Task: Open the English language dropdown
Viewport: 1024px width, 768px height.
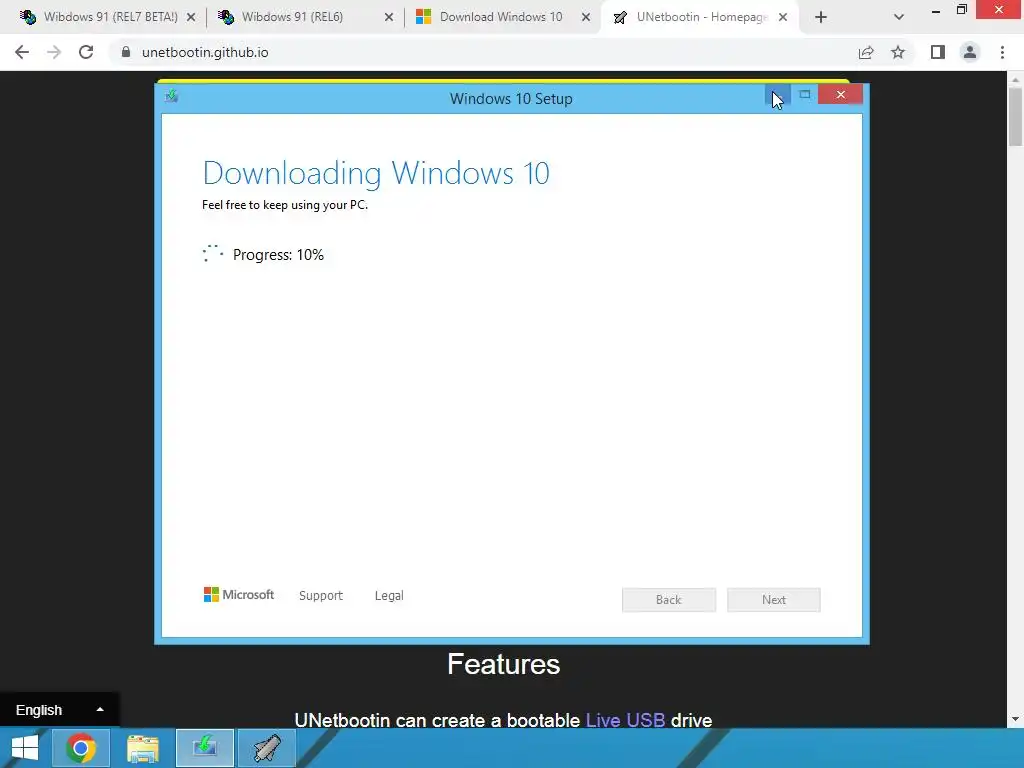Action: (x=59, y=710)
